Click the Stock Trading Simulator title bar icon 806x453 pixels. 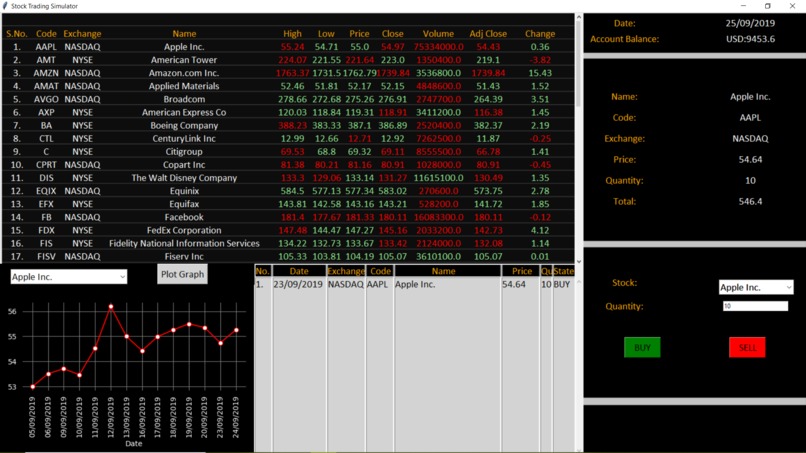(5, 6)
